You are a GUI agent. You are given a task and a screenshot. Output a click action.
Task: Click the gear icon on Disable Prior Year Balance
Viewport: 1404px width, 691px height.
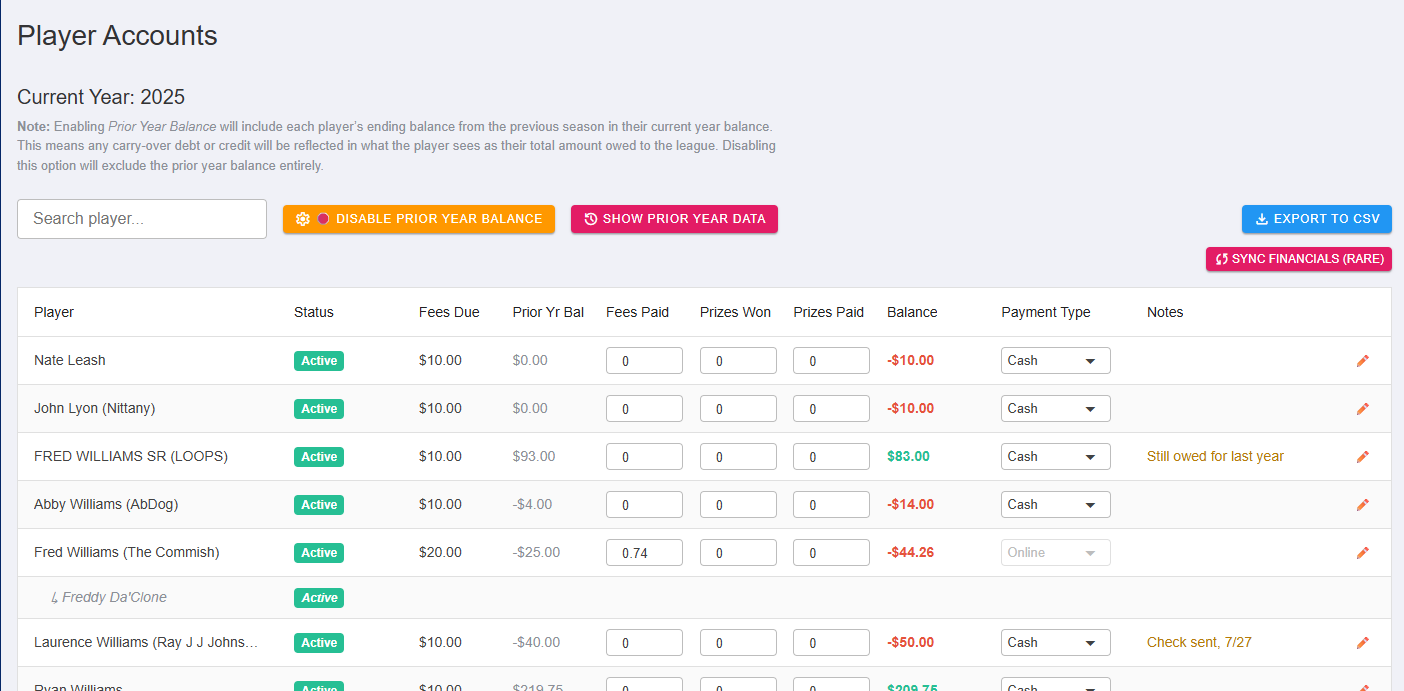303,218
